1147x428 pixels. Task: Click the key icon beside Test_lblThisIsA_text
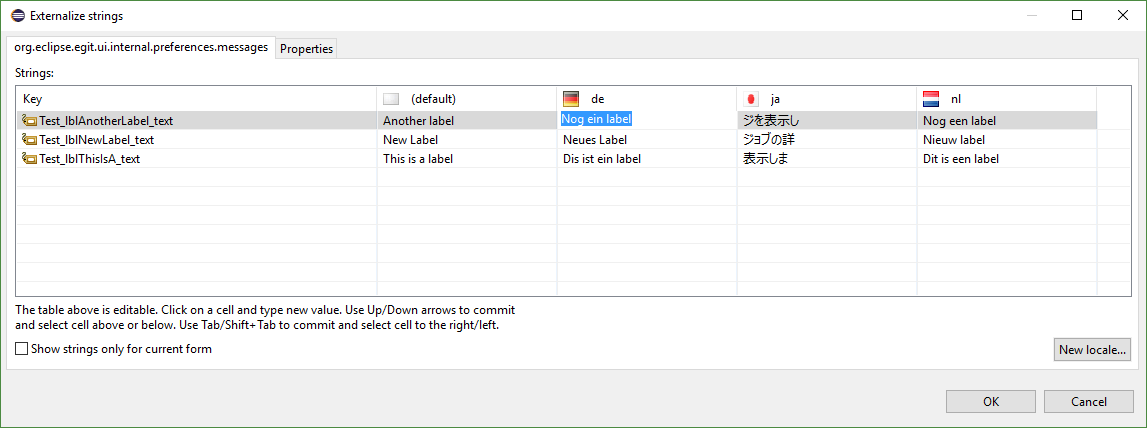29,159
